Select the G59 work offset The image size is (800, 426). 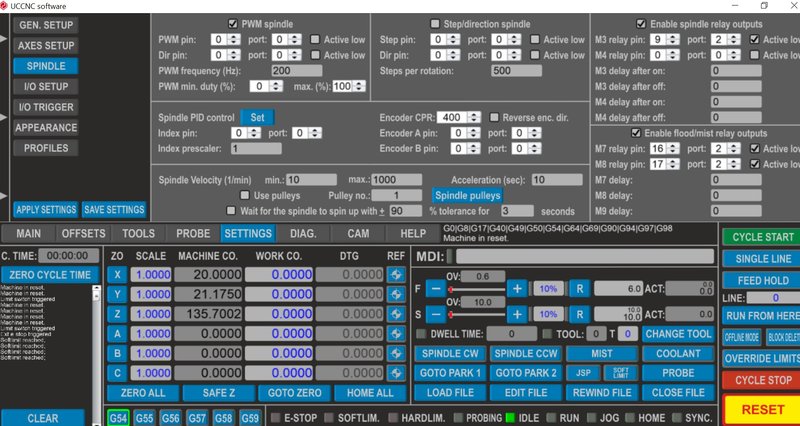pos(250,419)
